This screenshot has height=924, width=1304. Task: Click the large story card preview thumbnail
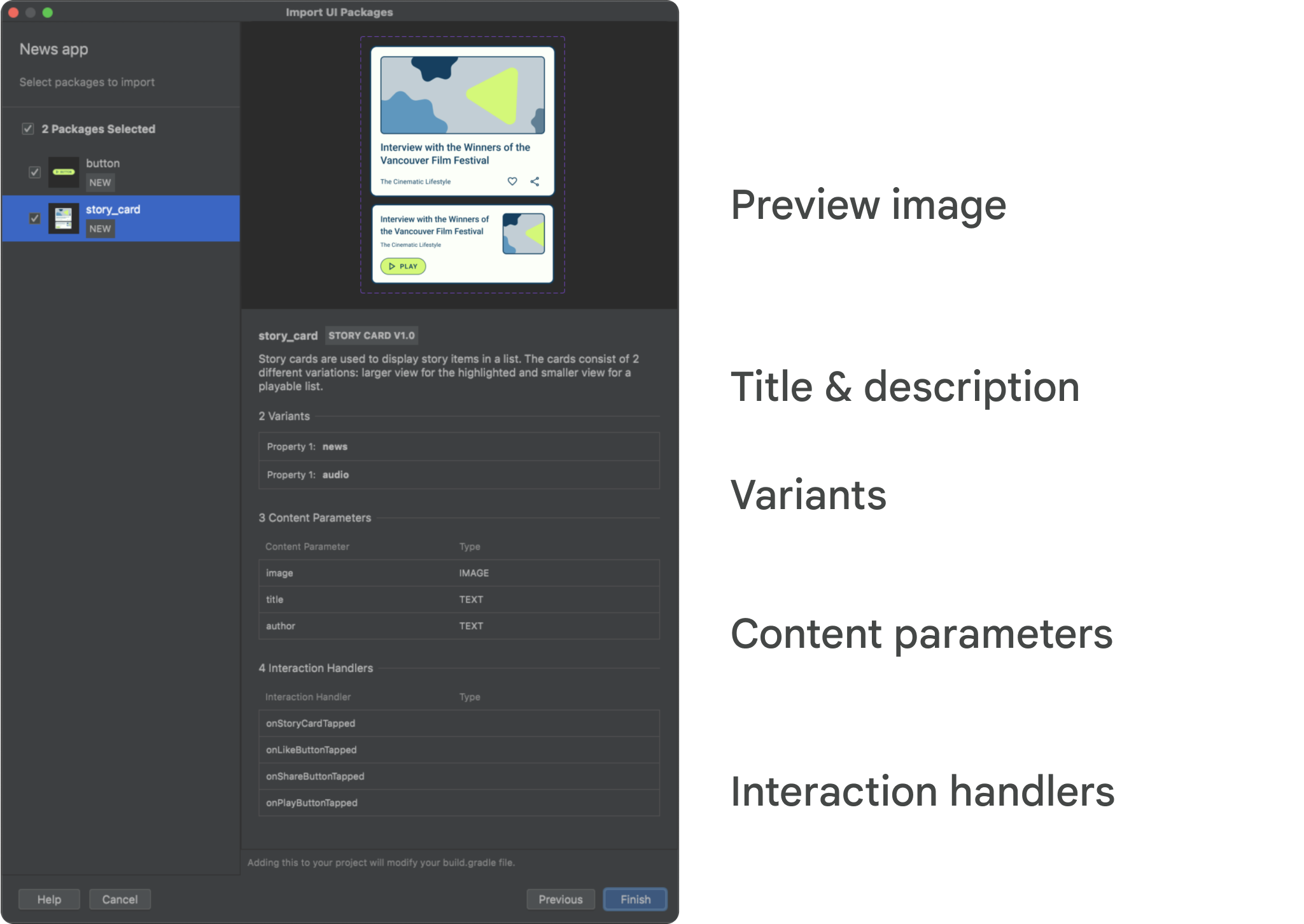(463, 120)
